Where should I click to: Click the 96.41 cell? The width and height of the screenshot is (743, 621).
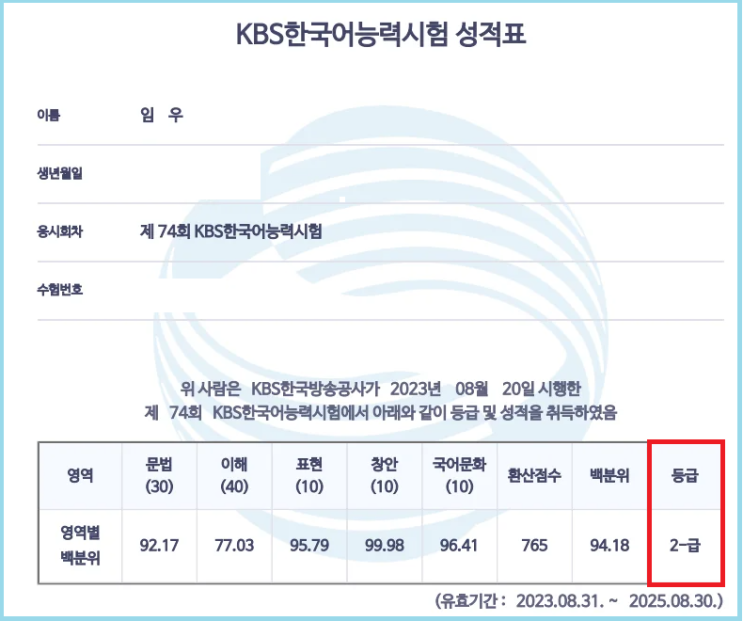(x=459, y=546)
